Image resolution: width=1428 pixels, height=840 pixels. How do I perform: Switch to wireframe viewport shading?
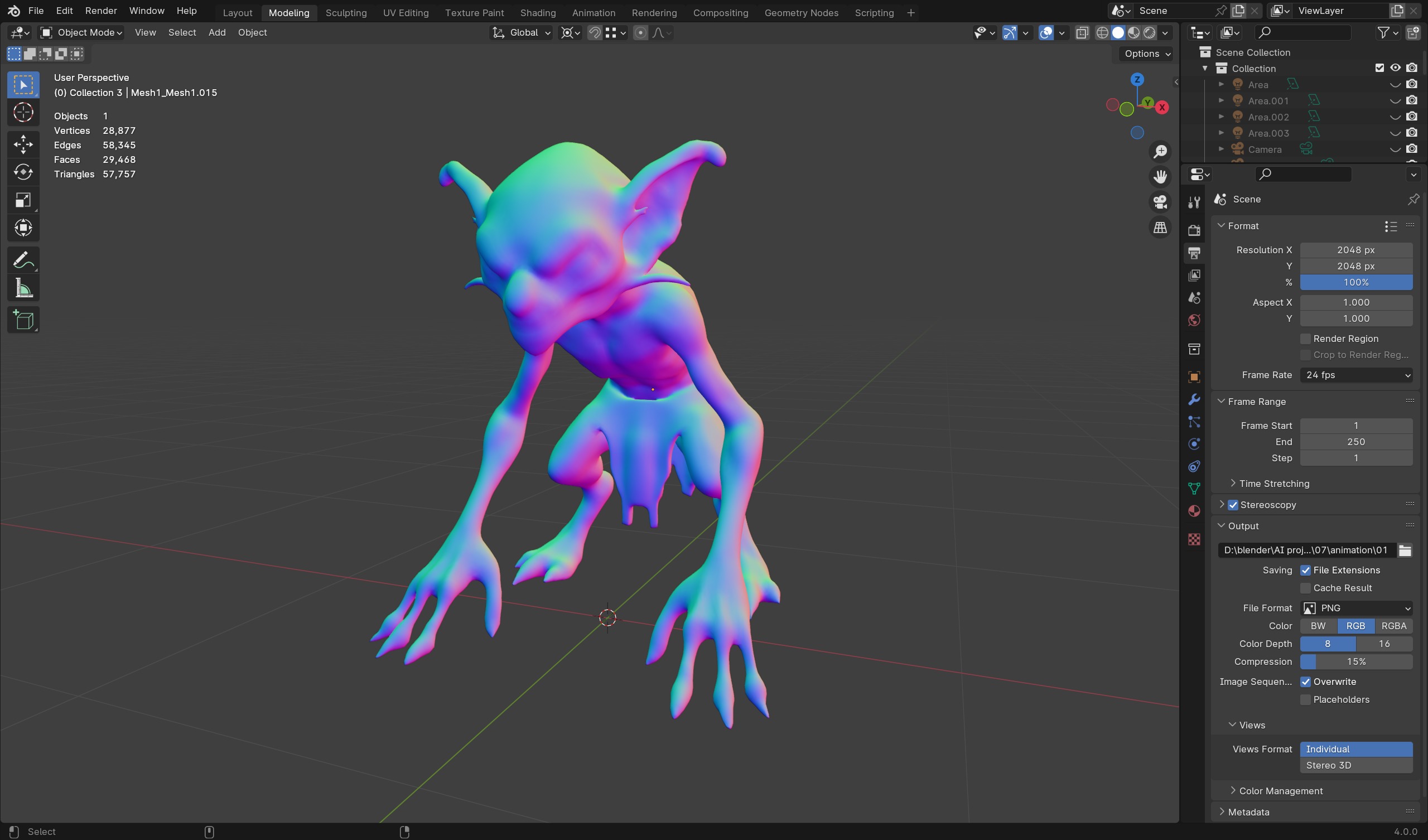1102,32
